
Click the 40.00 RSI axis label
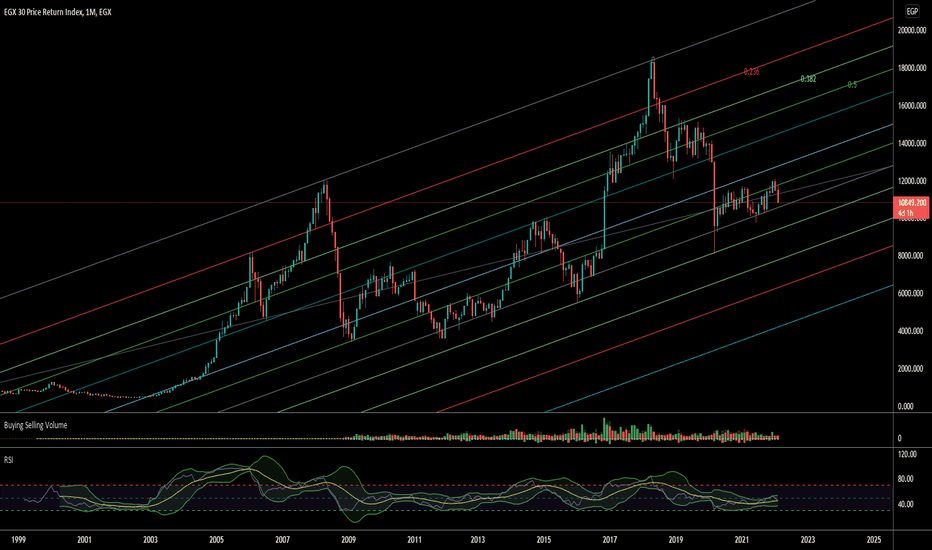[x=906, y=504]
